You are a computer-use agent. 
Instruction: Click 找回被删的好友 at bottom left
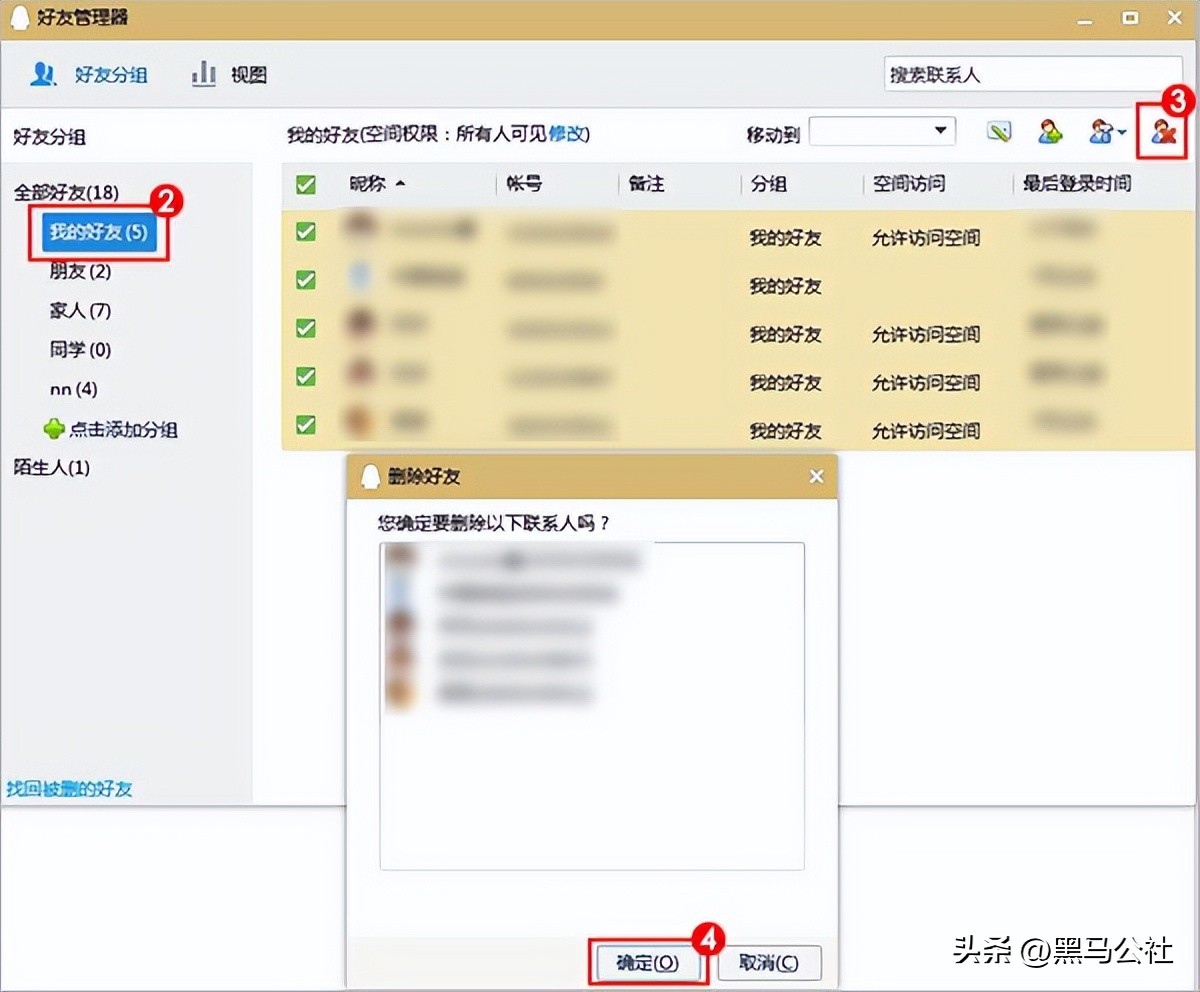[71, 789]
